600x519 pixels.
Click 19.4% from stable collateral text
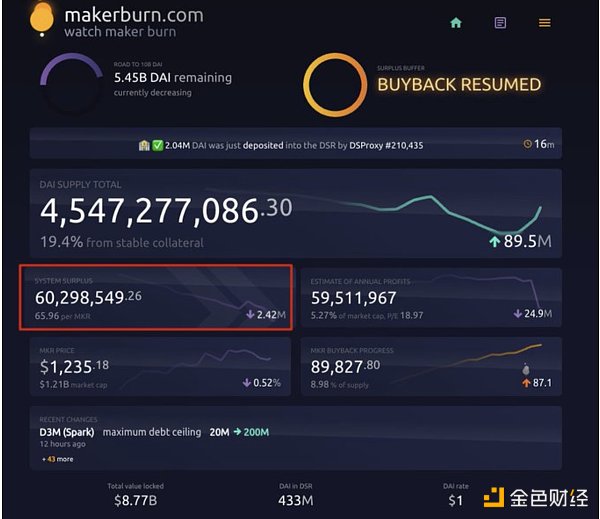click(x=122, y=242)
